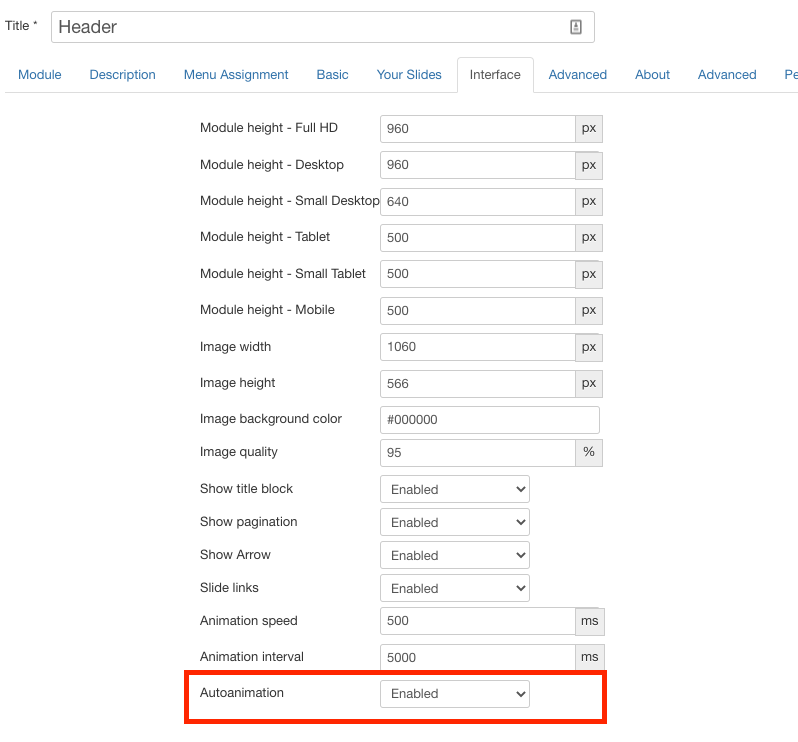Edit the Module height Mobile field
Screen dimensions: 798x742
pos(477,311)
